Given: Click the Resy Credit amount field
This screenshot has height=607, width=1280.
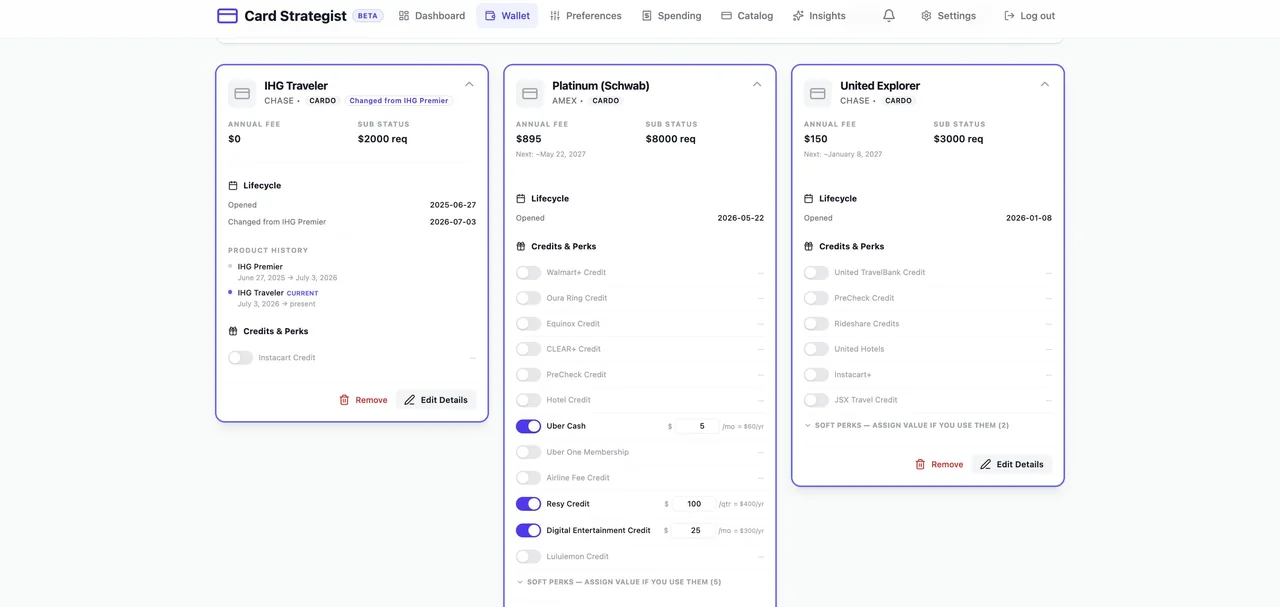Looking at the screenshot, I should tap(694, 504).
